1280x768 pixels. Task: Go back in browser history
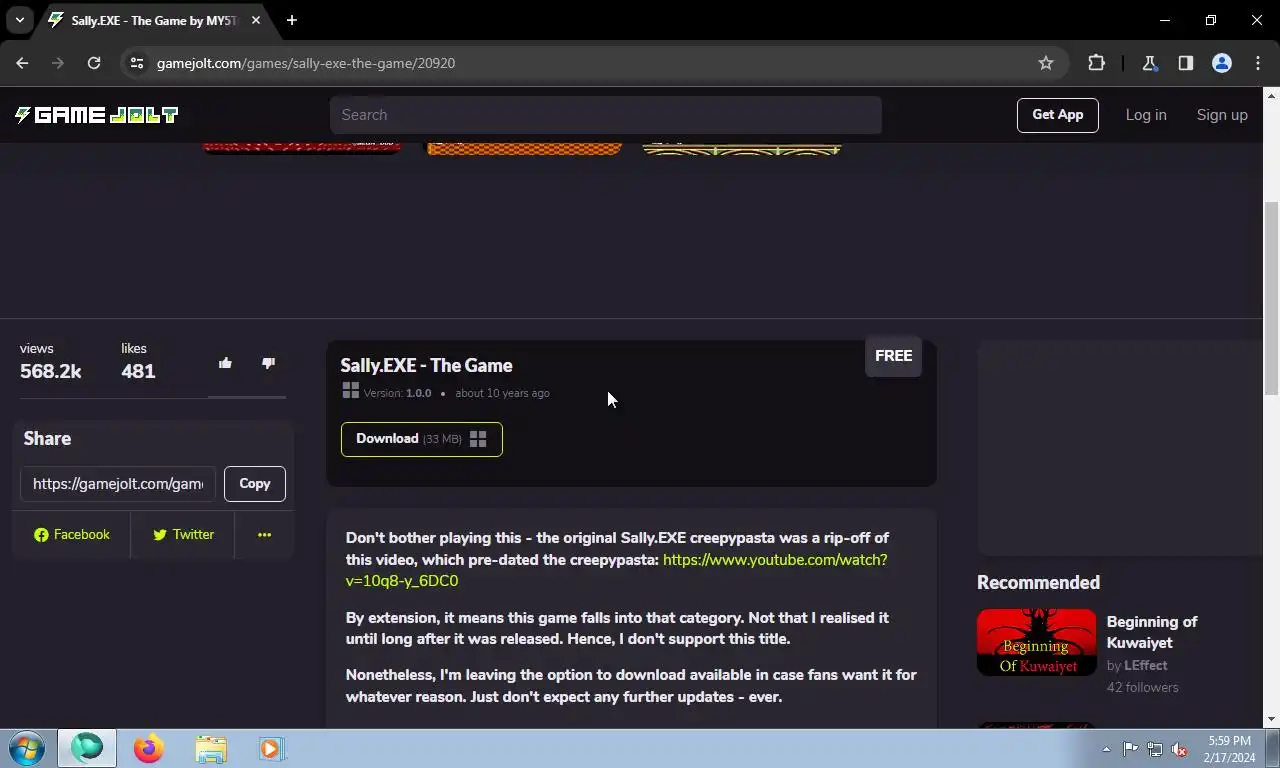pos(22,63)
